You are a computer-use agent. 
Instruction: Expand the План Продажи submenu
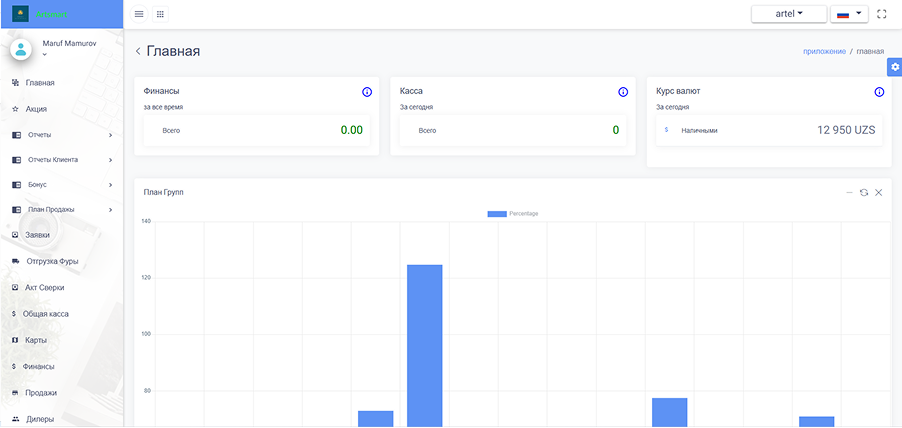point(60,210)
